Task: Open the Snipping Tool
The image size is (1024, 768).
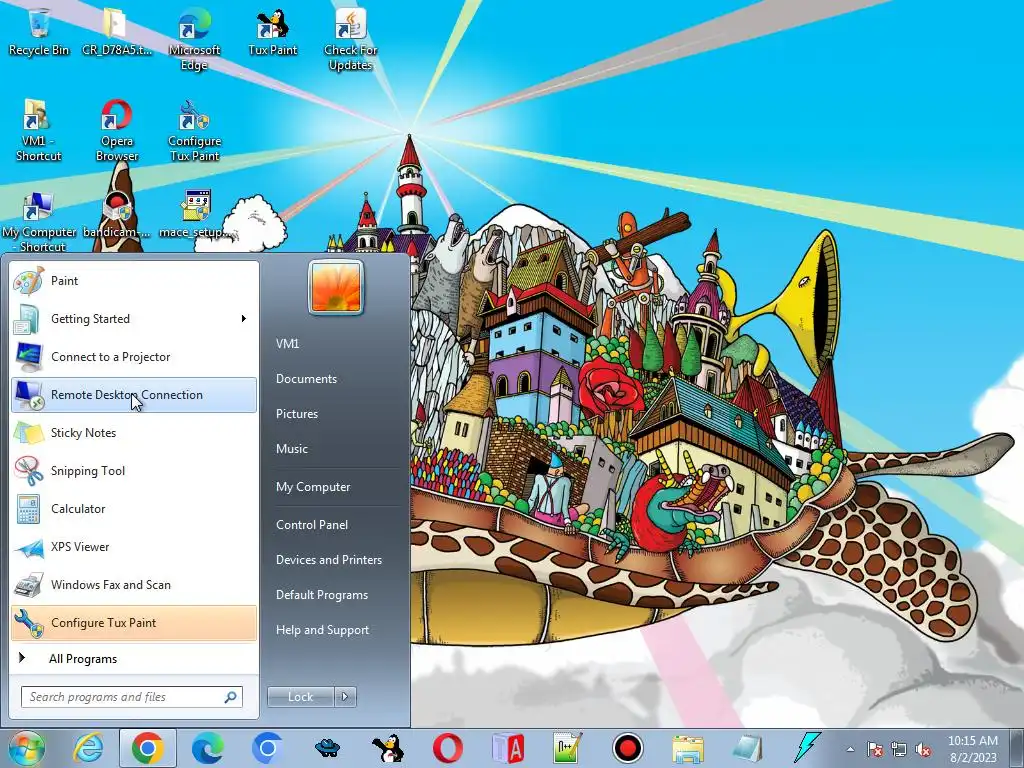Action: 134,471
